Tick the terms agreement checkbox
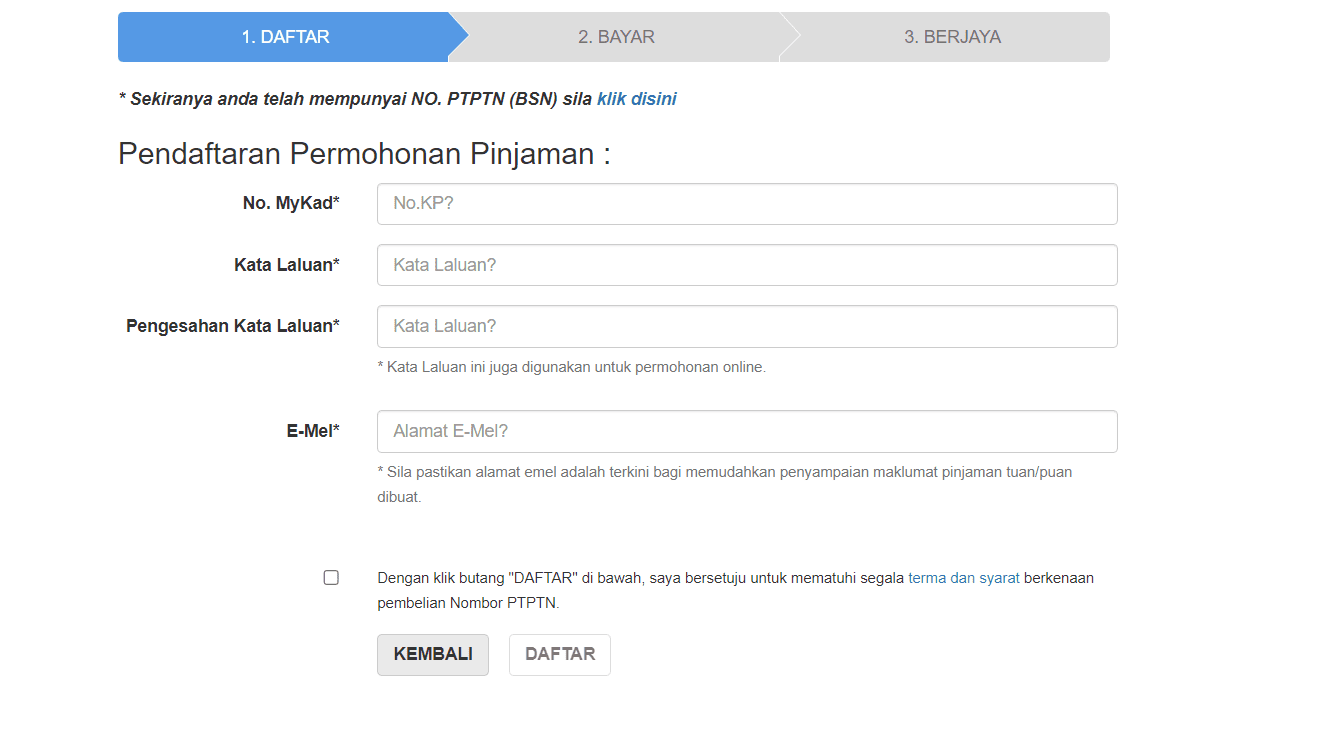 [331, 577]
